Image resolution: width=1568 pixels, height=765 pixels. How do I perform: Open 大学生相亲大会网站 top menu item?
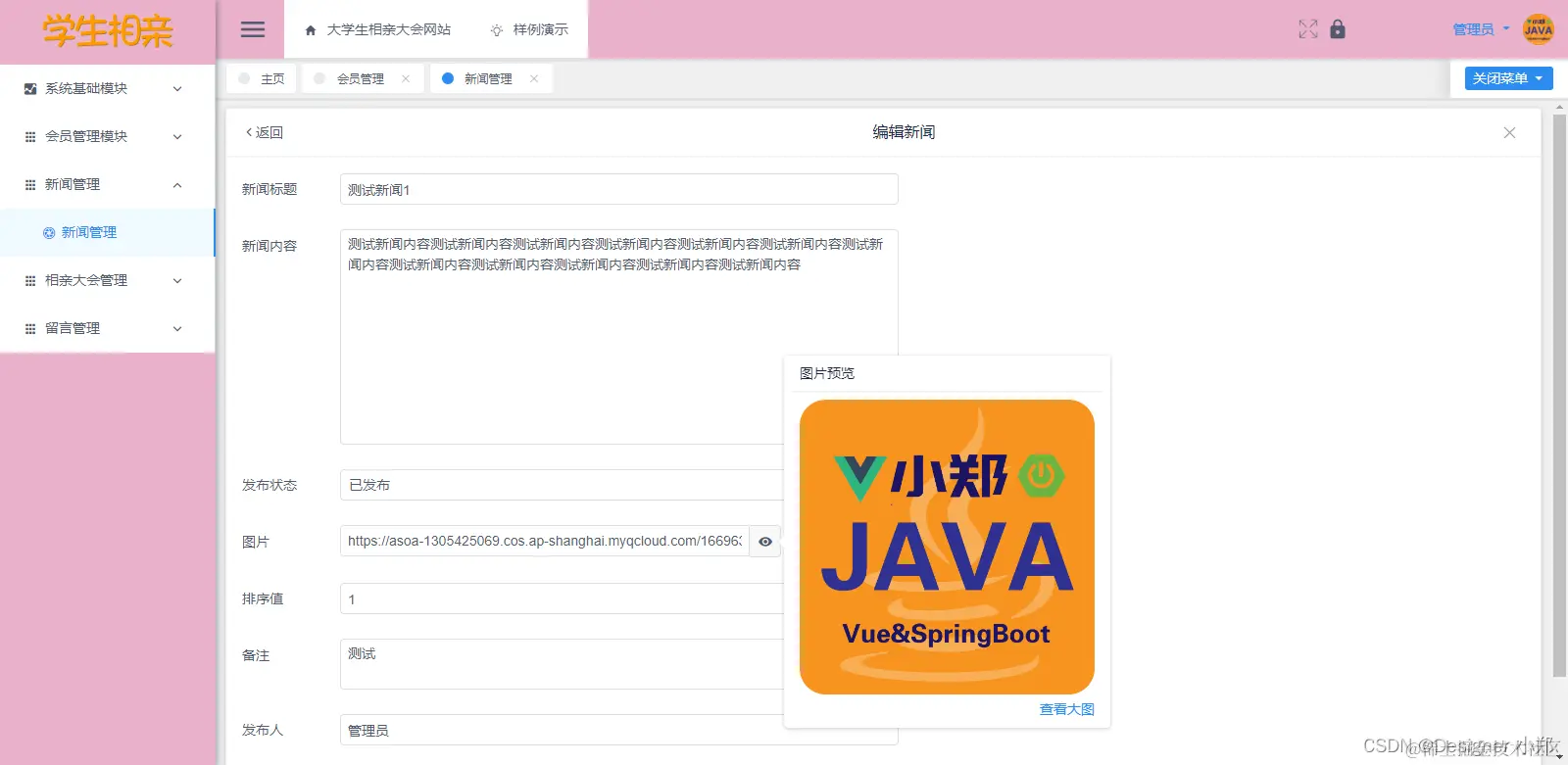377,29
